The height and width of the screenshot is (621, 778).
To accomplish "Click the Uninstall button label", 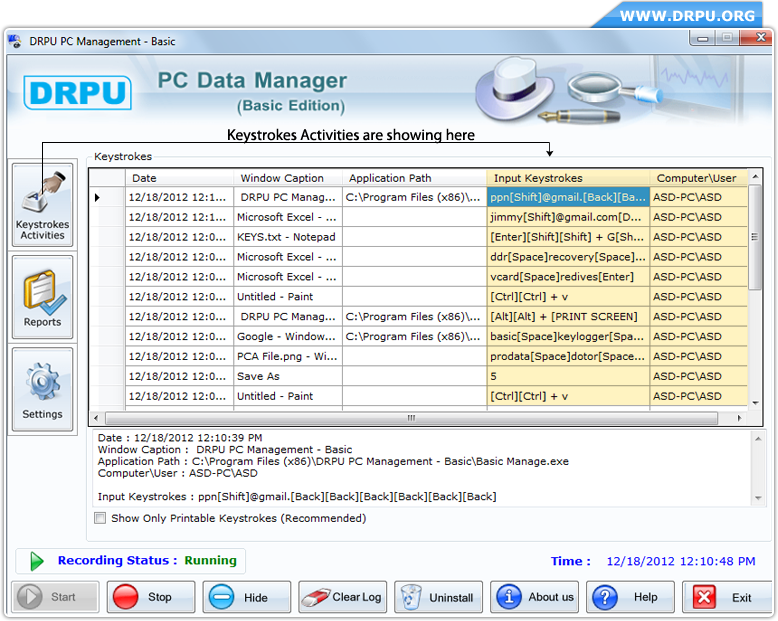I will (x=451, y=598).
